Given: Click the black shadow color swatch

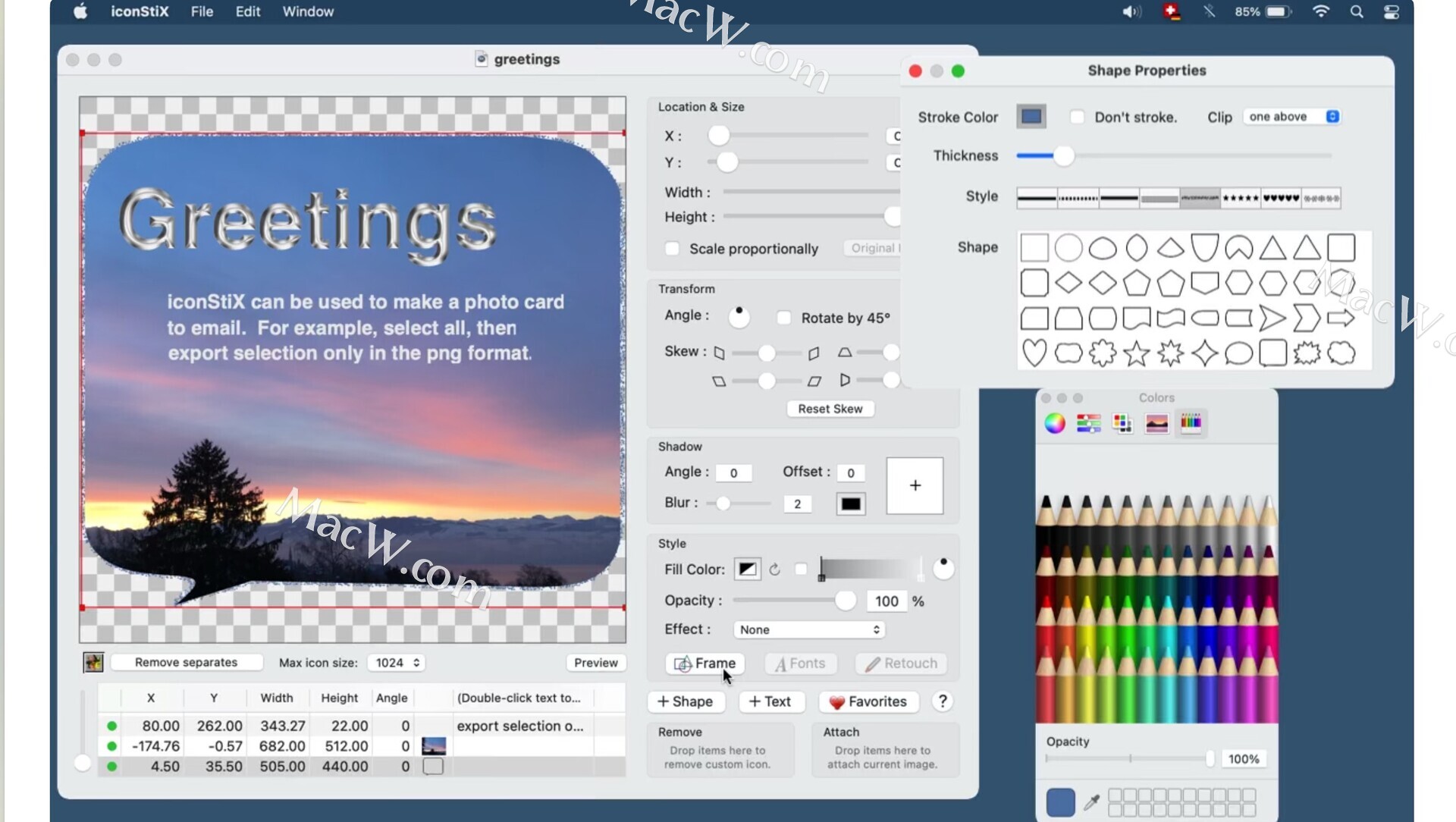Looking at the screenshot, I should (x=851, y=504).
